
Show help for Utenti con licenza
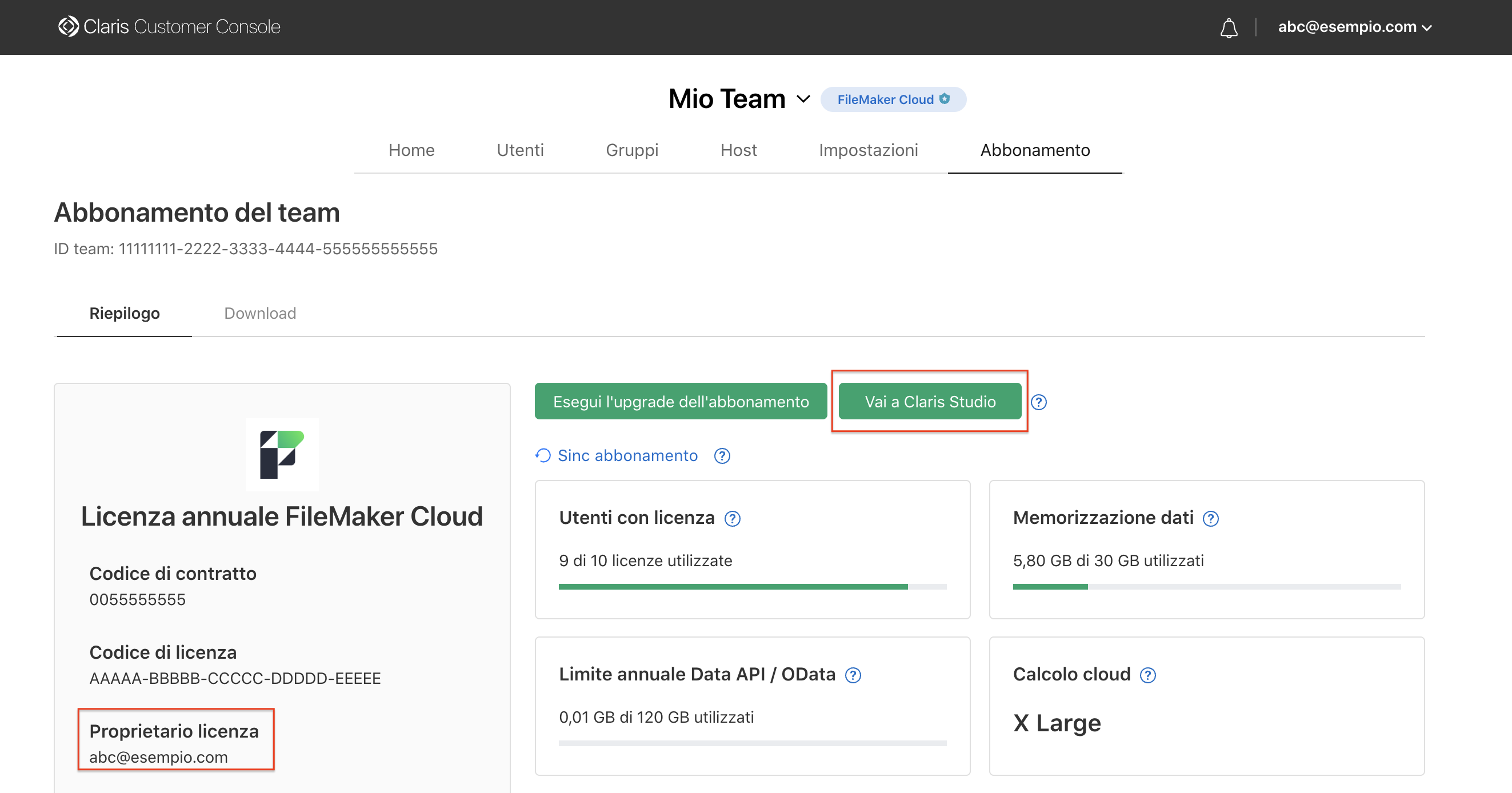click(x=732, y=519)
